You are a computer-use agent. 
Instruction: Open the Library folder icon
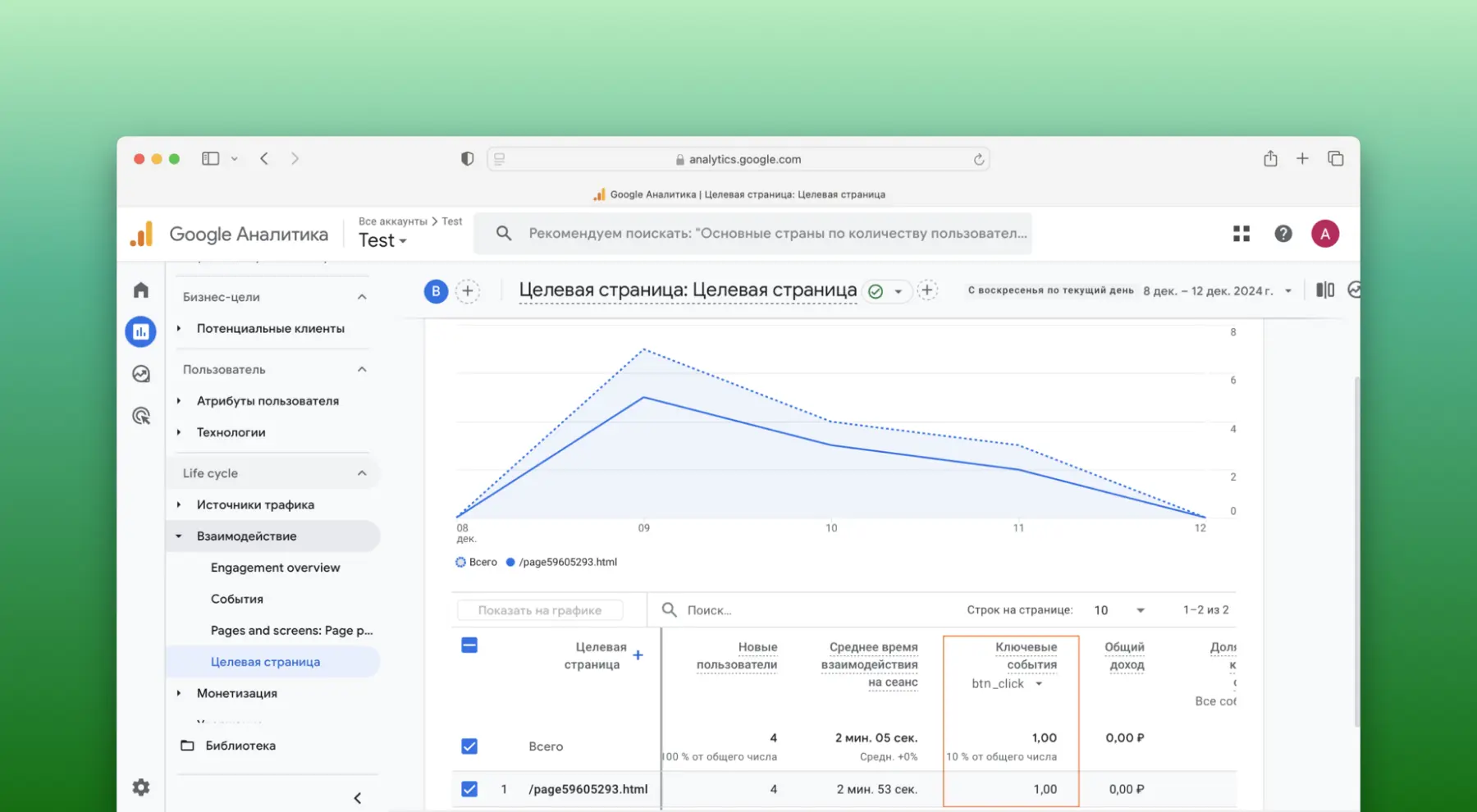[x=187, y=746]
